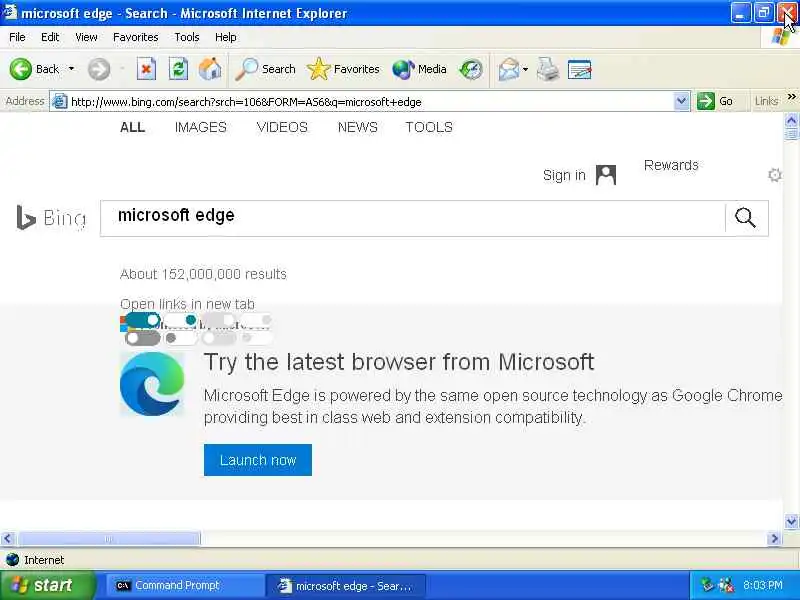This screenshot has height=600, width=800.
Task: Open the Rewards link
Action: 671,165
